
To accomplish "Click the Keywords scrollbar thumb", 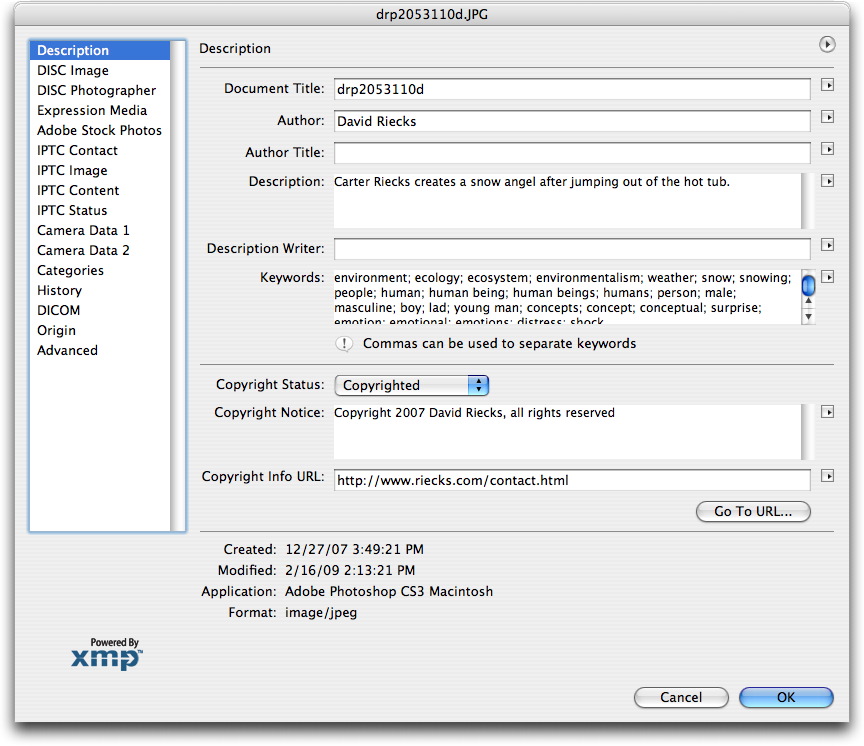I will (x=808, y=285).
